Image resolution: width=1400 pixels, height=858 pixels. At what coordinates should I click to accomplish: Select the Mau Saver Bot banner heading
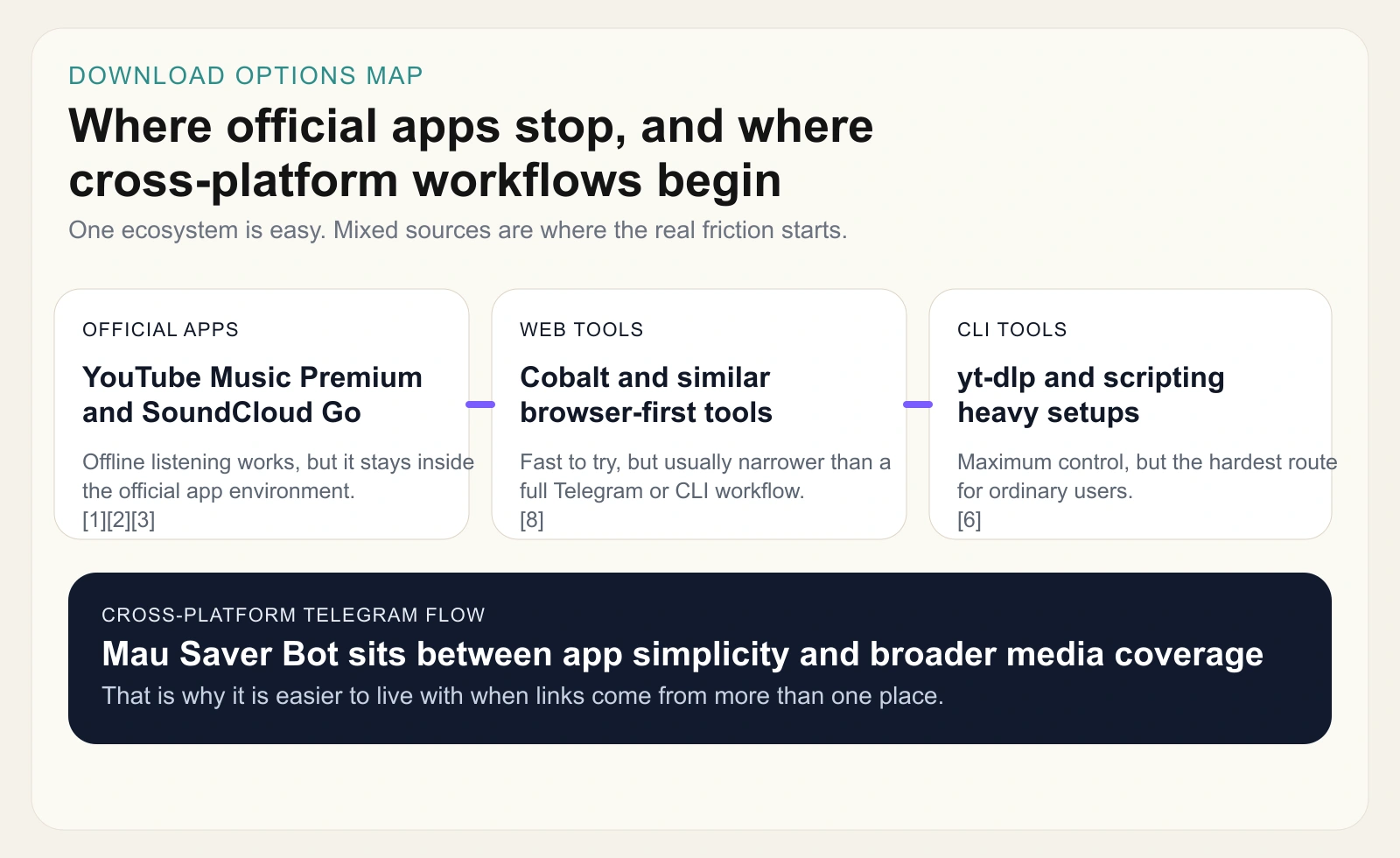click(682, 655)
